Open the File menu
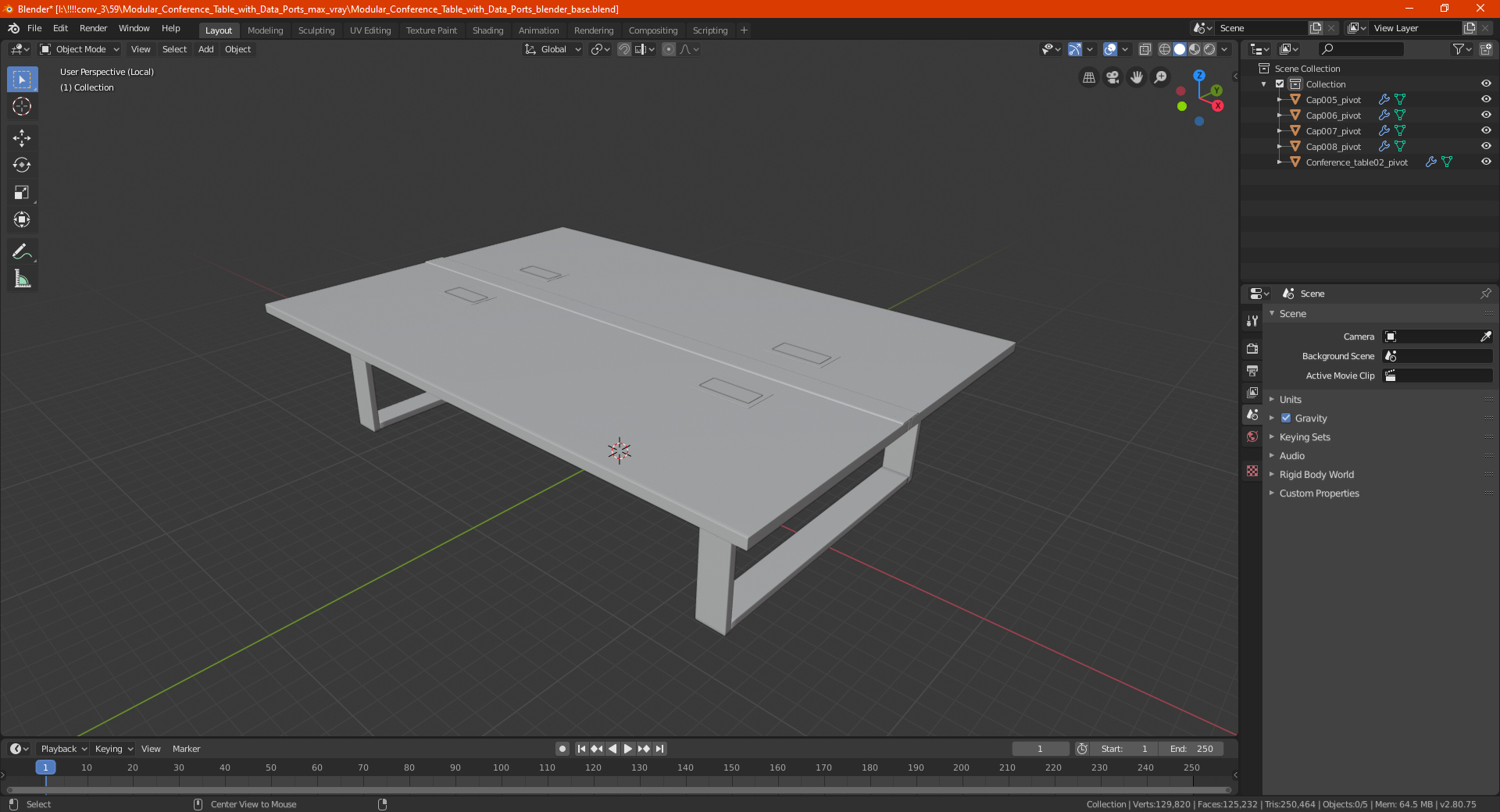The image size is (1500, 812). 34,28
